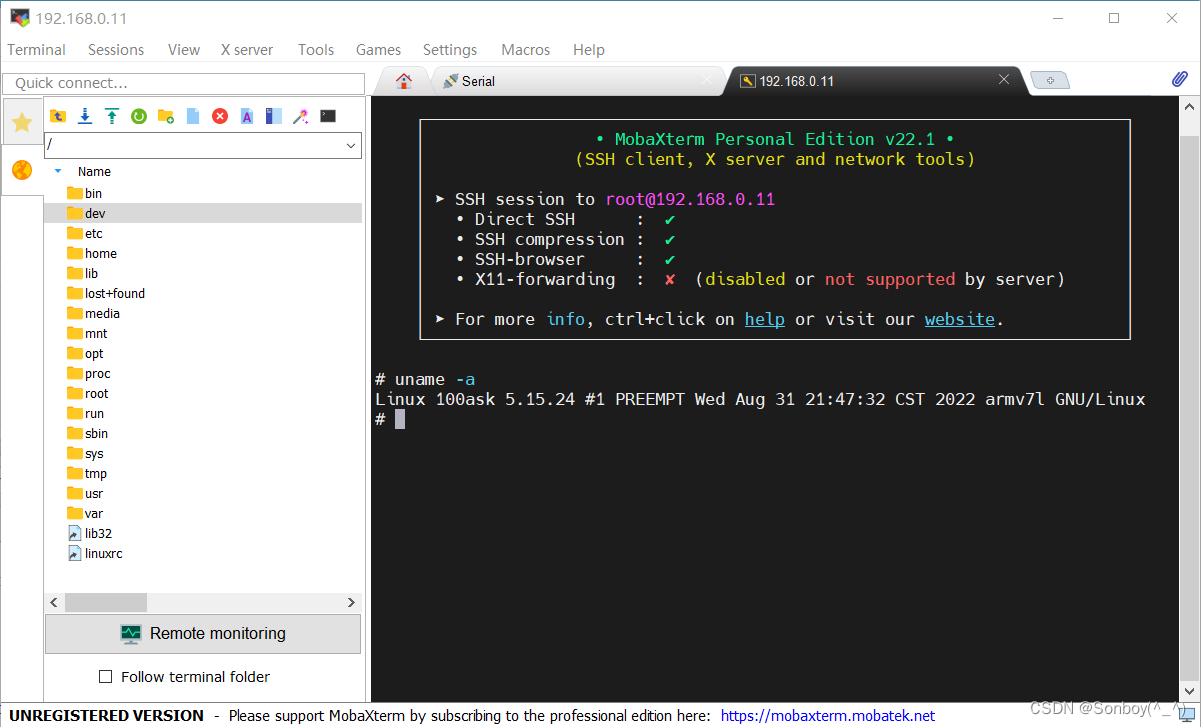Close the Serial tab
The height and width of the screenshot is (727, 1201).
[707, 80]
